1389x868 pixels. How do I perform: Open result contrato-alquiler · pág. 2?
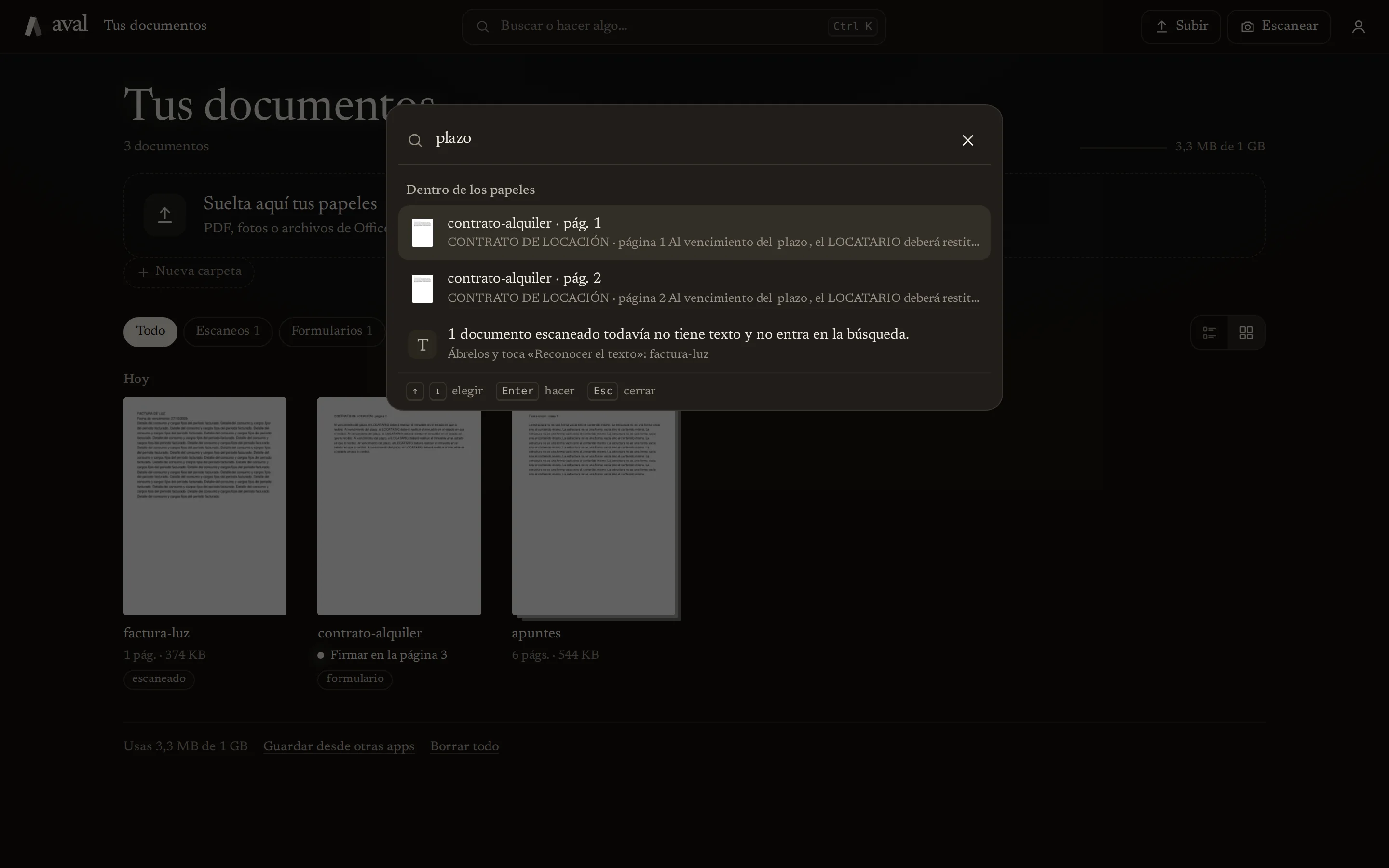coord(694,288)
